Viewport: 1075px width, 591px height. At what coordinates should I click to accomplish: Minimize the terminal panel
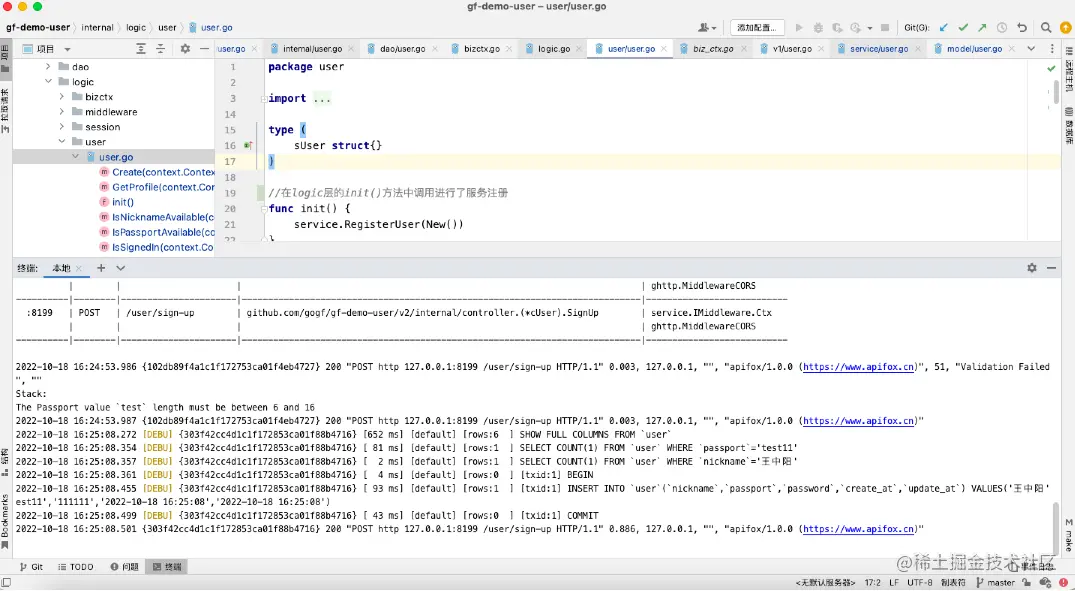[x=1051, y=267]
